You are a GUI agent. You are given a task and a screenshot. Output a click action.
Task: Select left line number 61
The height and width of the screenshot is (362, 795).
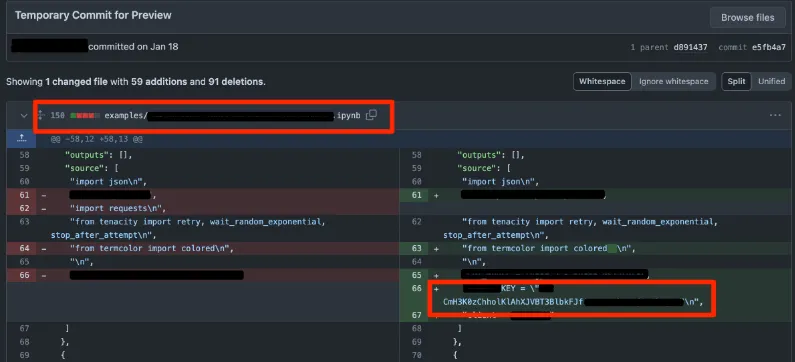(25, 195)
